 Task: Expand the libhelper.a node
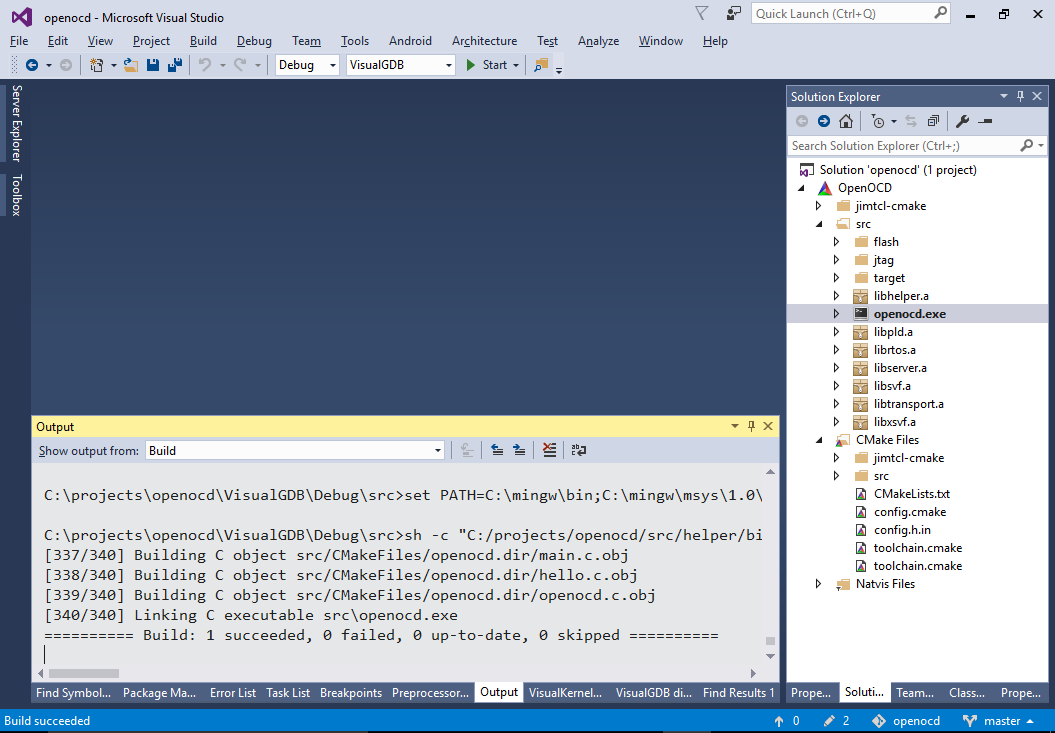[x=836, y=295]
